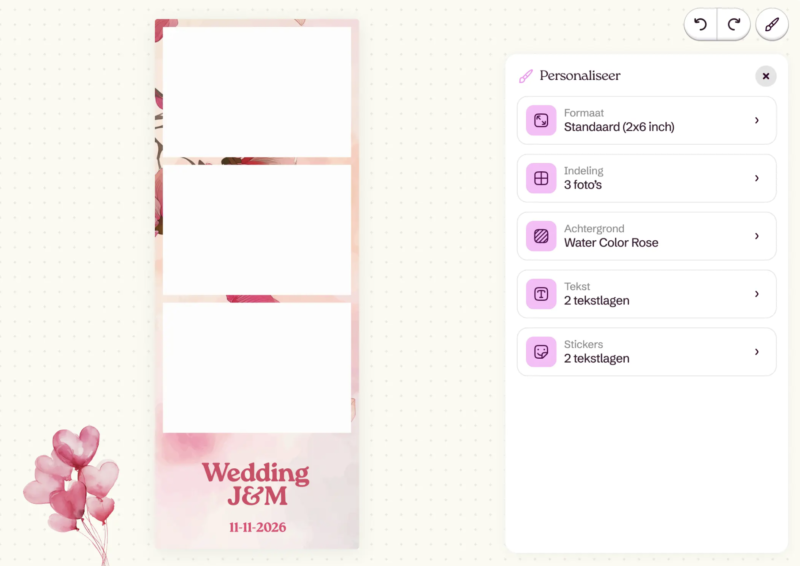Click the Indeling grid icon
The height and width of the screenshot is (566, 800).
[541, 178]
